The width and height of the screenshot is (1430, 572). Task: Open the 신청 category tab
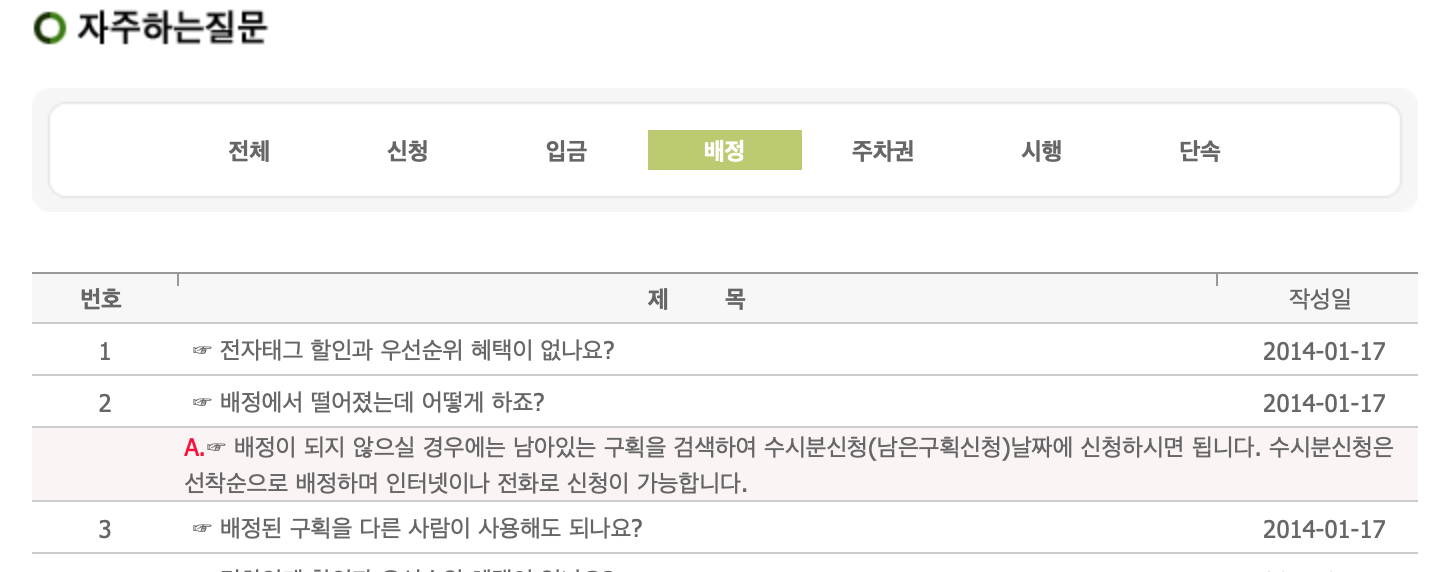click(407, 151)
